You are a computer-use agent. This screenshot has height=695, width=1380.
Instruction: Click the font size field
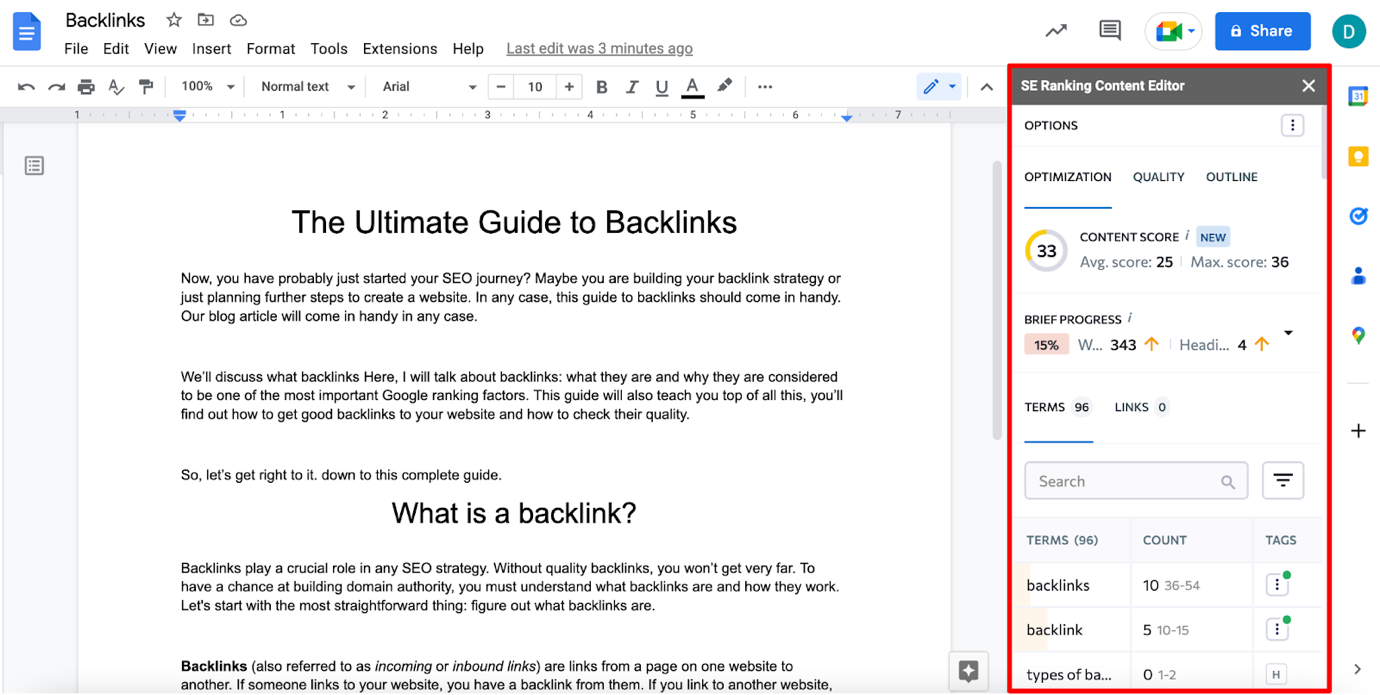tap(535, 87)
